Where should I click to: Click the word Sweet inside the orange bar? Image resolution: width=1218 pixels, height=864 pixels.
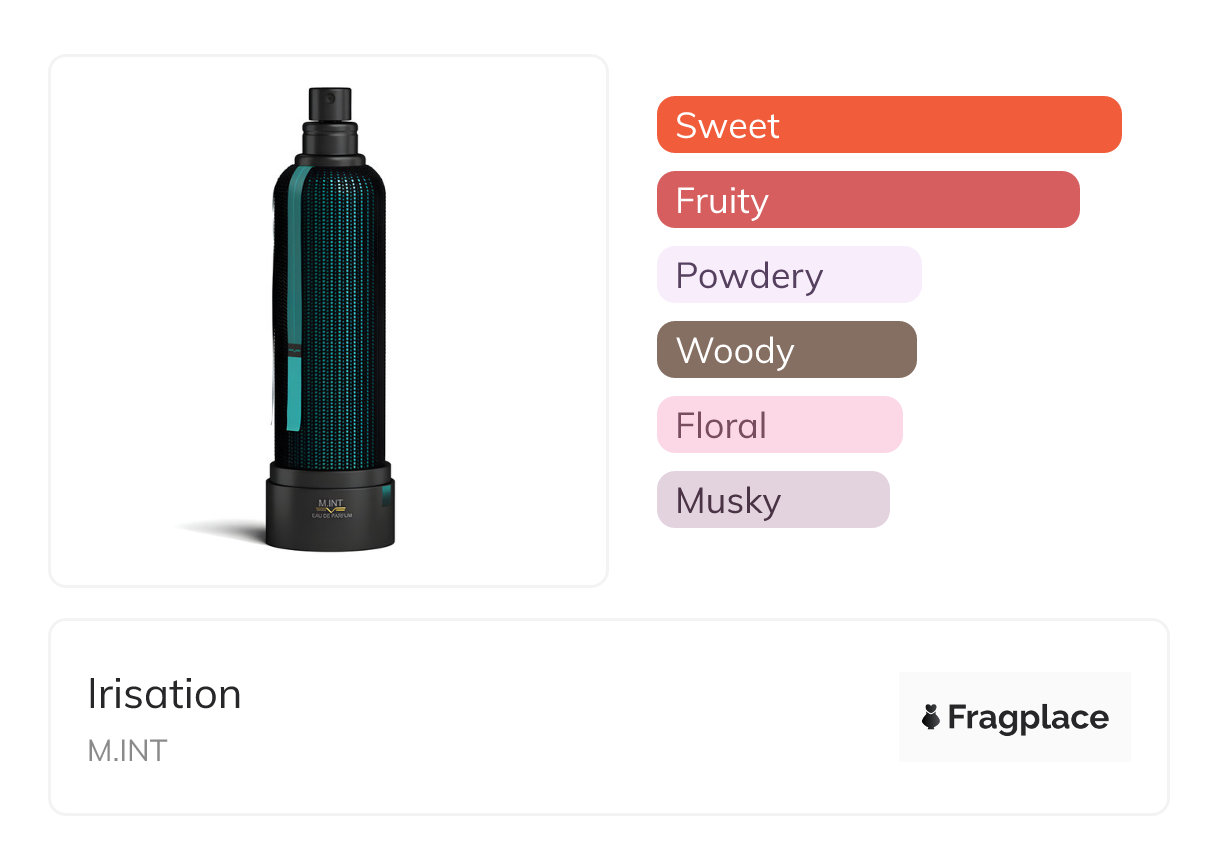pos(727,125)
